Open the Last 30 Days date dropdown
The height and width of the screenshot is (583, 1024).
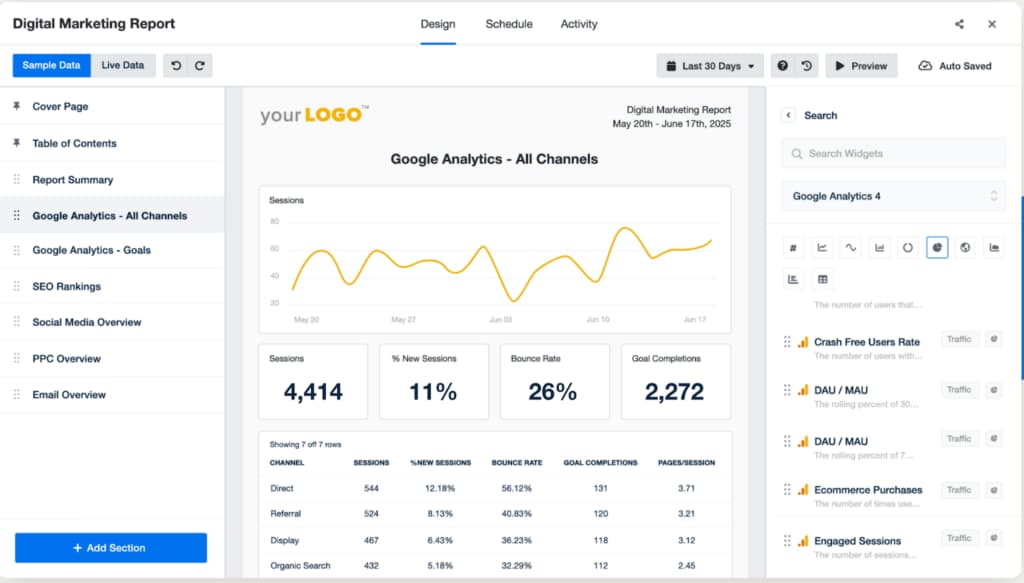(710, 66)
